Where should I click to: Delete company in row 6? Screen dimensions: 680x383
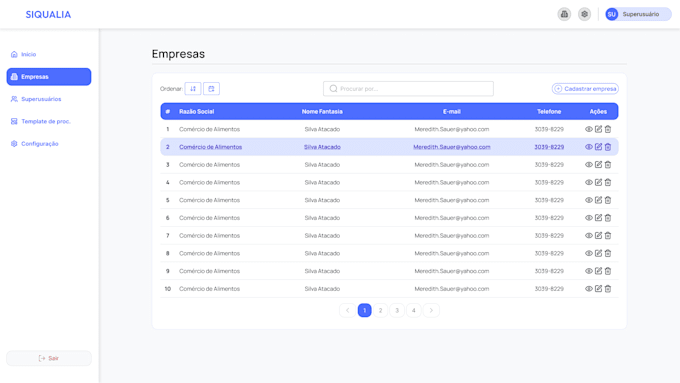coord(608,218)
